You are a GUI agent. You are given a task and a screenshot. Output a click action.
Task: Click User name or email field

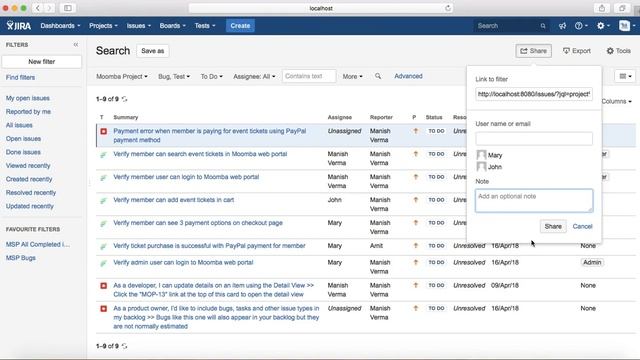coord(534,138)
